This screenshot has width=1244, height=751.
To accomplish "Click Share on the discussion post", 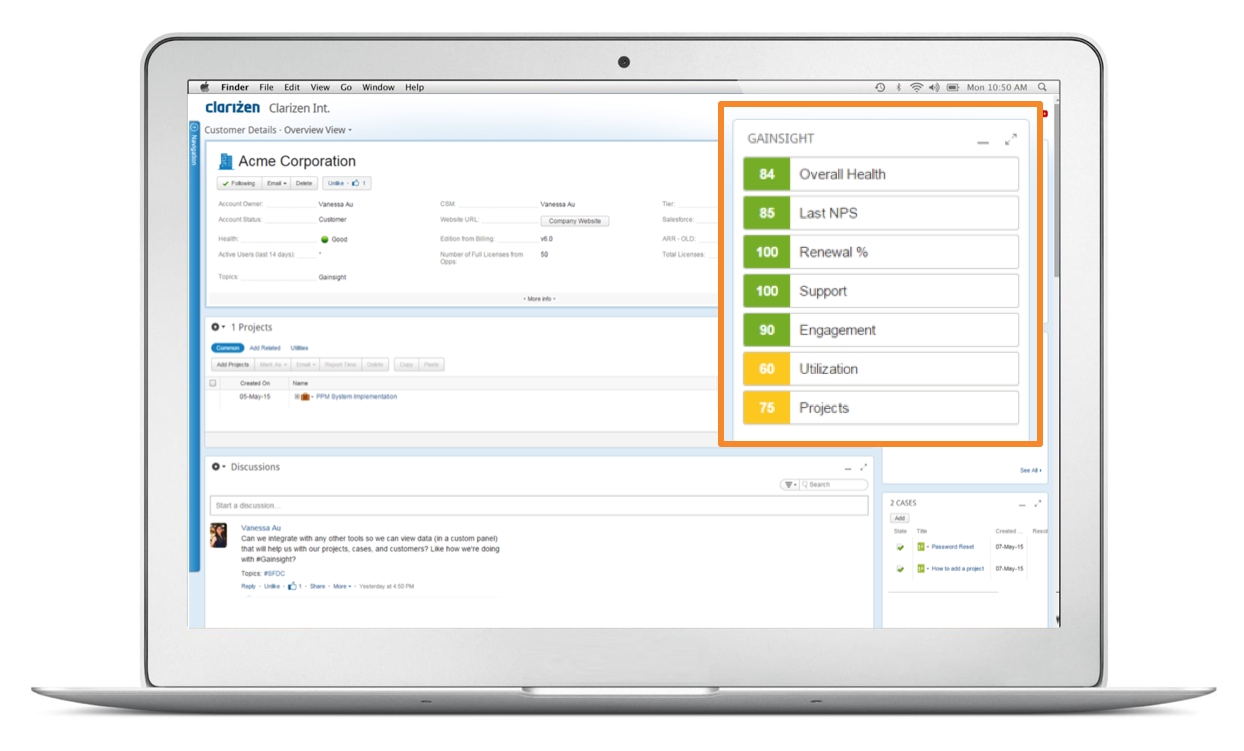I will 317,586.
